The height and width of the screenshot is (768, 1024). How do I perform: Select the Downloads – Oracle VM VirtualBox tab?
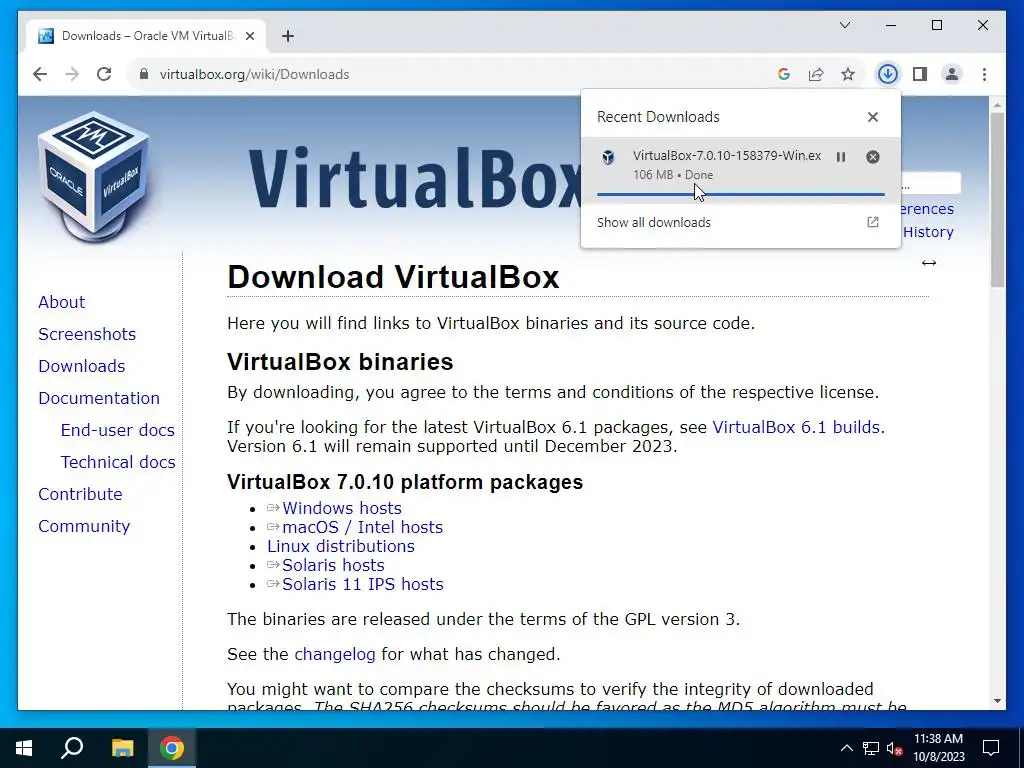145,36
